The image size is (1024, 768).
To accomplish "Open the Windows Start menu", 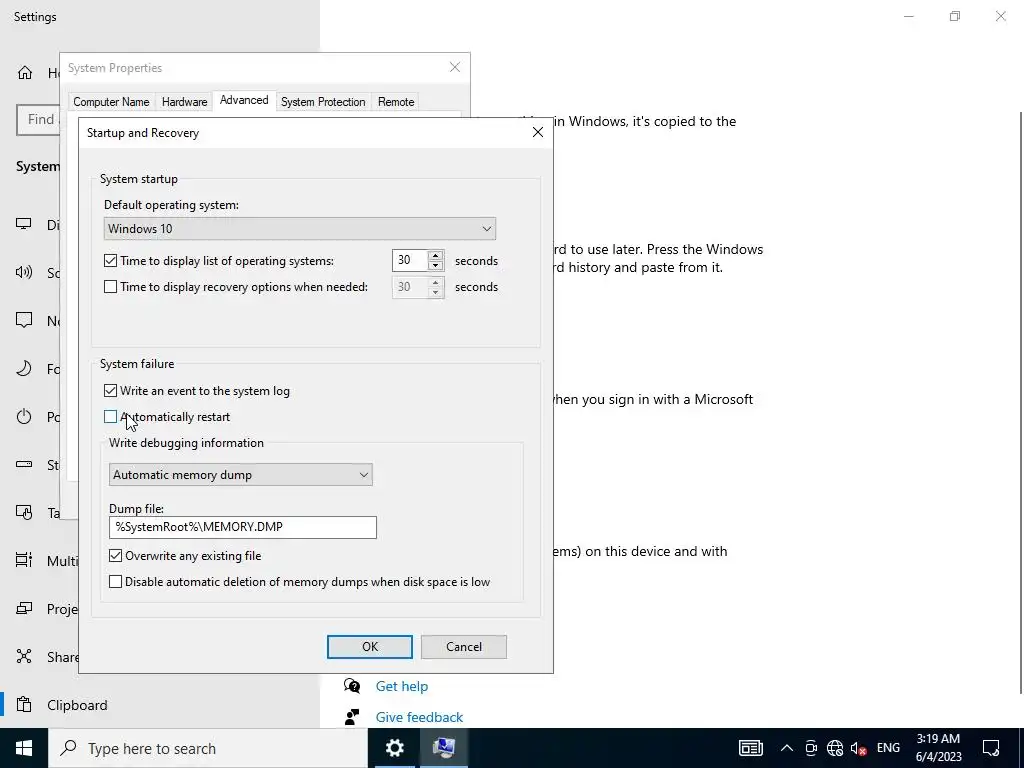I will coord(24,748).
